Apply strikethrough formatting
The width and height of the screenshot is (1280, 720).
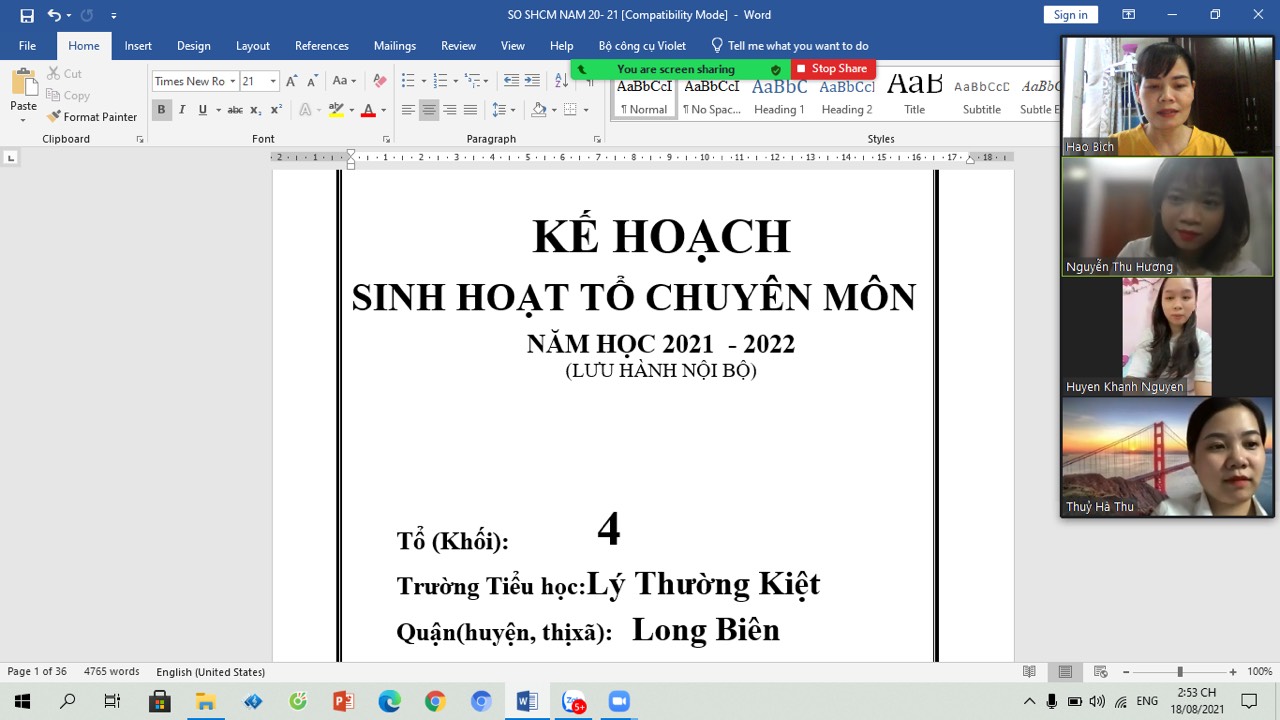(x=235, y=110)
